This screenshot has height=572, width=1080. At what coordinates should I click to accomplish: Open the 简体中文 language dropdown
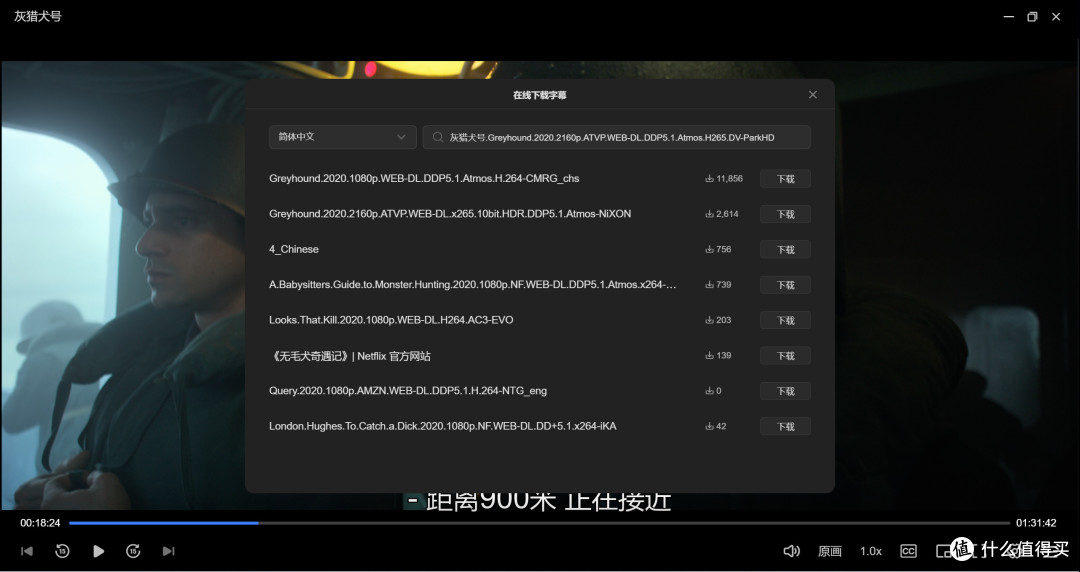click(x=342, y=137)
